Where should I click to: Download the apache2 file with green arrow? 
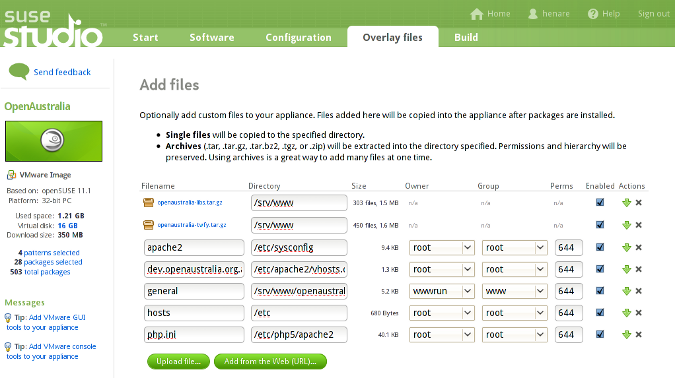tap(626, 247)
